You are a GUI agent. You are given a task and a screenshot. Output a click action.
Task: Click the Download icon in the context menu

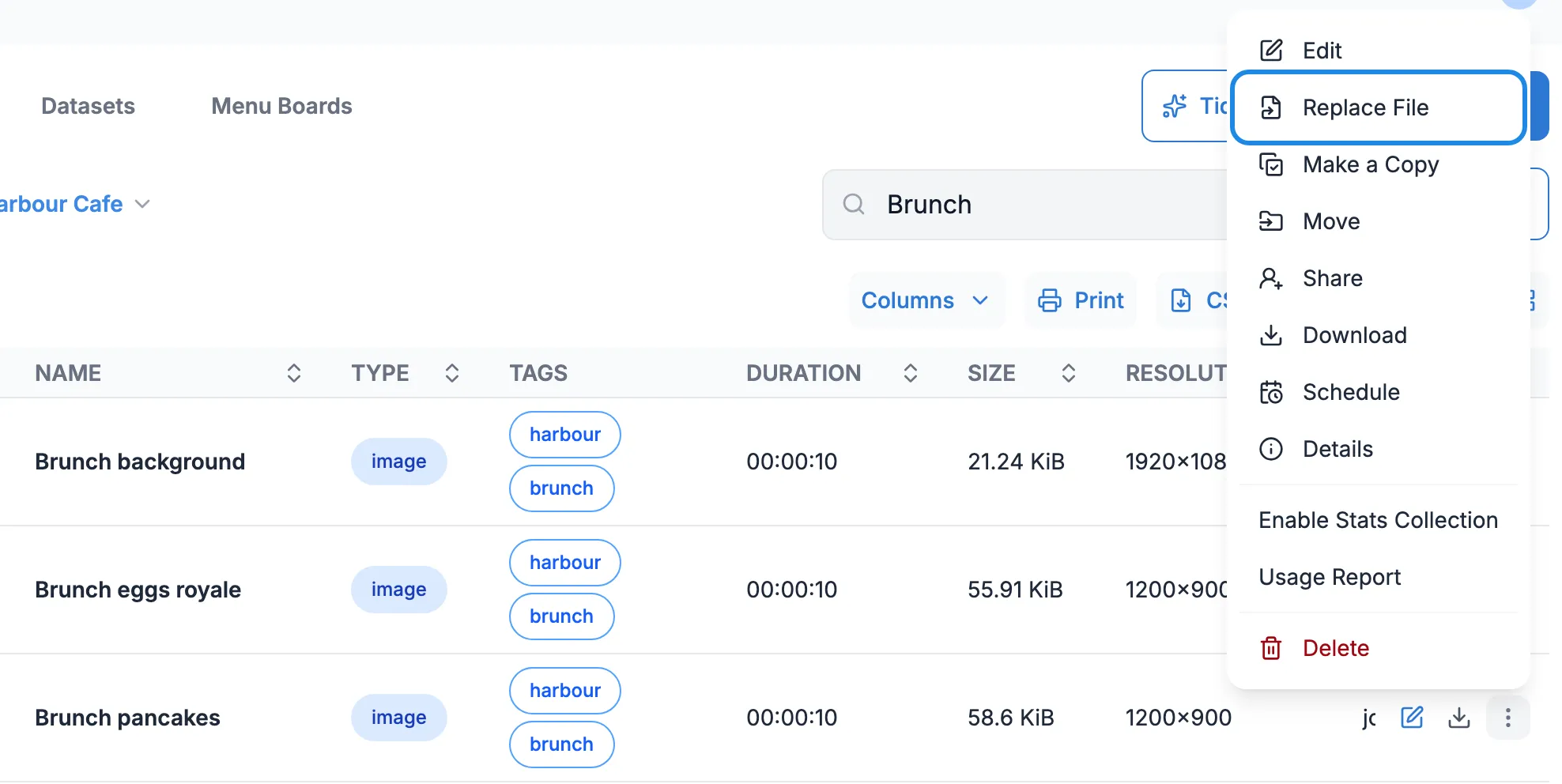coord(1270,335)
